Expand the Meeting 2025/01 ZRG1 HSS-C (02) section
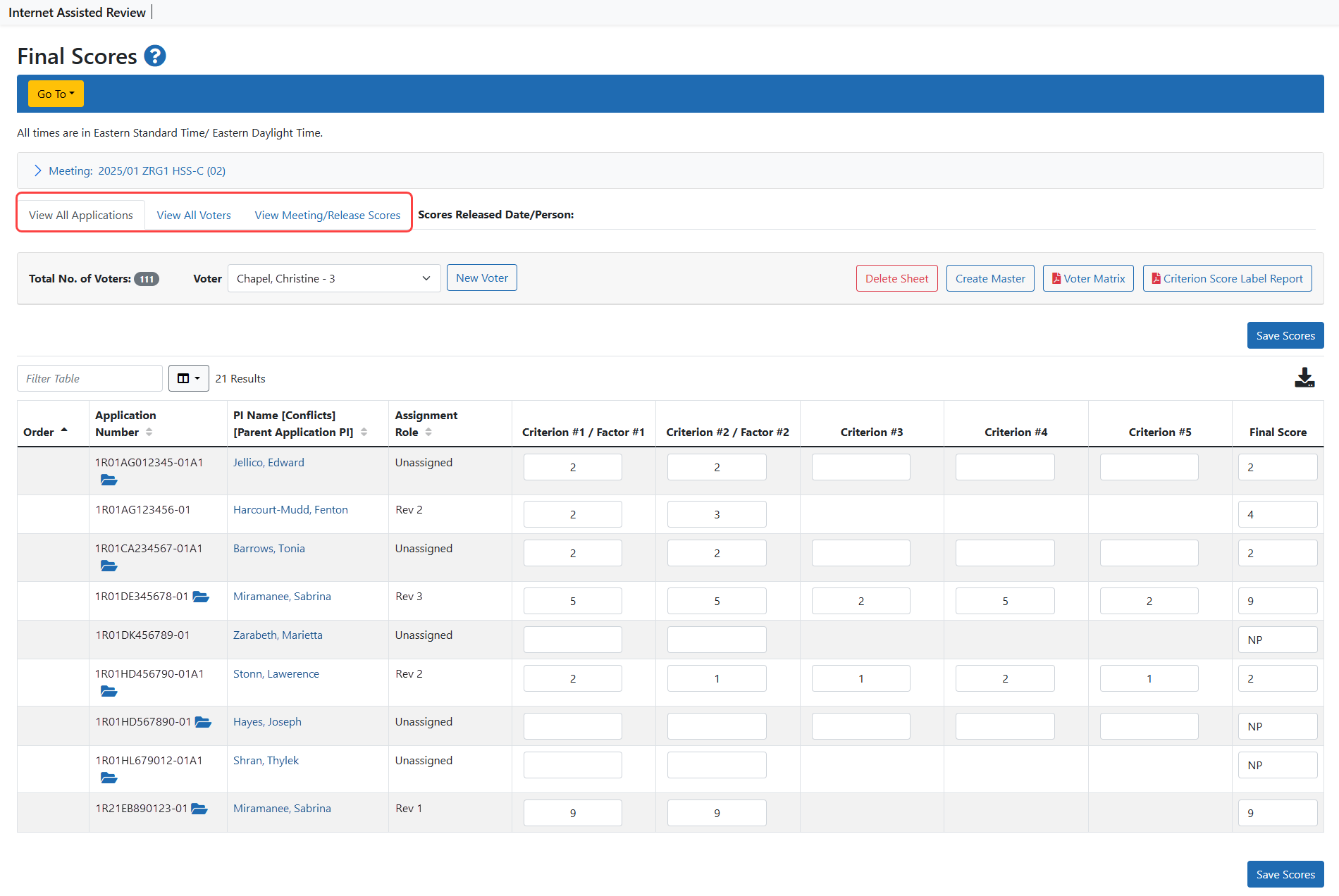1339x896 pixels. (x=130, y=170)
